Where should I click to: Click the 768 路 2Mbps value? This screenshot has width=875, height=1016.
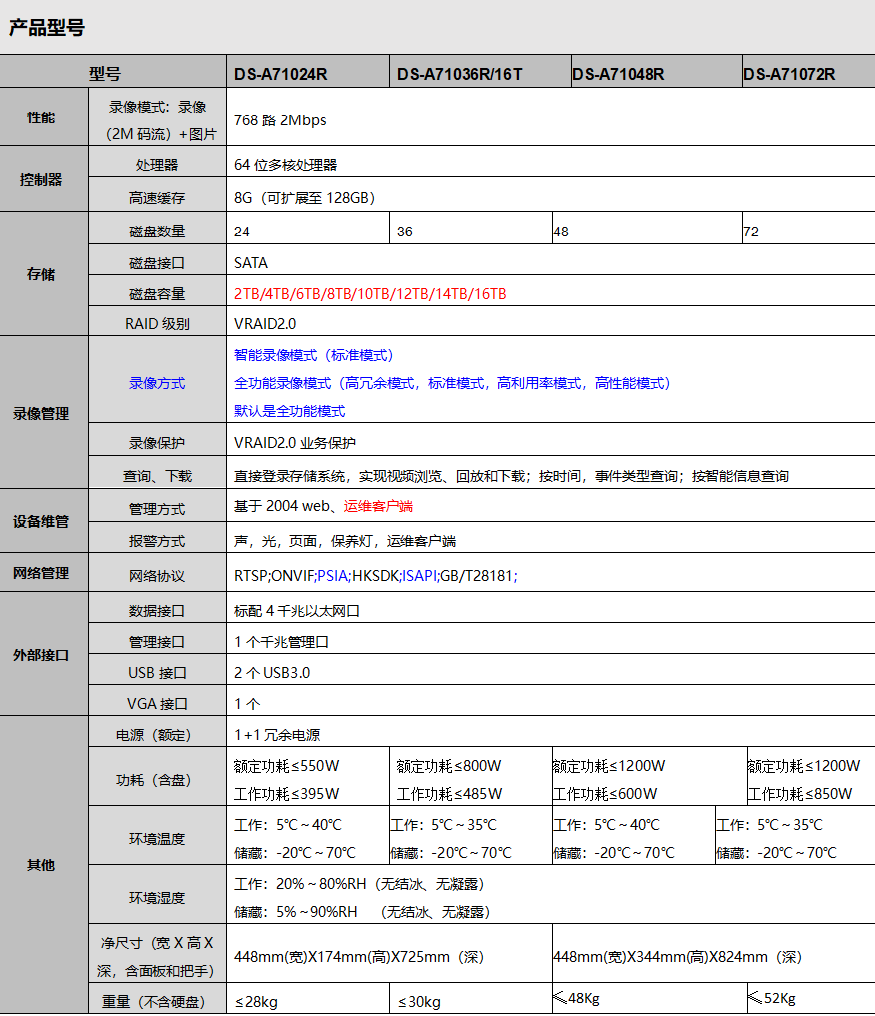click(280, 120)
